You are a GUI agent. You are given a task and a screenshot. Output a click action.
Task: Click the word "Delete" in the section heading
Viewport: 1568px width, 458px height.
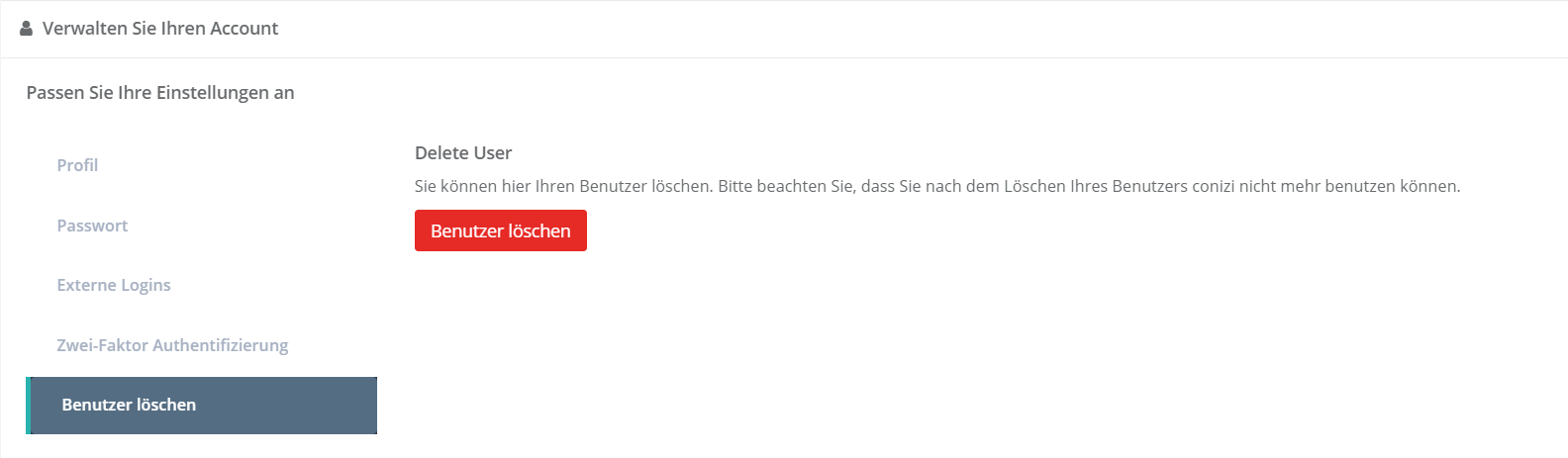pos(441,153)
